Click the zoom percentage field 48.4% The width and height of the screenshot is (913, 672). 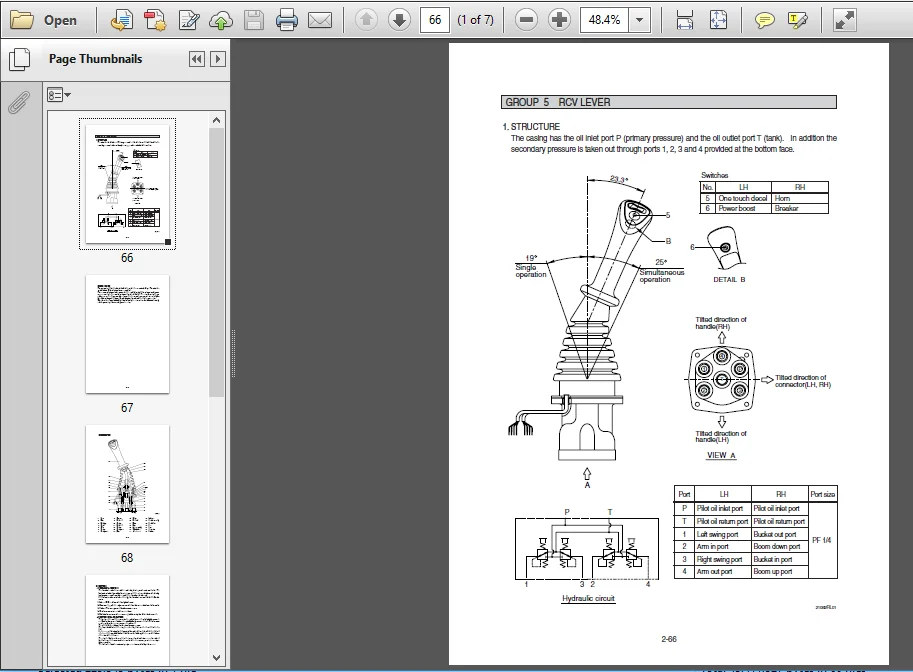pyautogui.click(x=604, y=20)
